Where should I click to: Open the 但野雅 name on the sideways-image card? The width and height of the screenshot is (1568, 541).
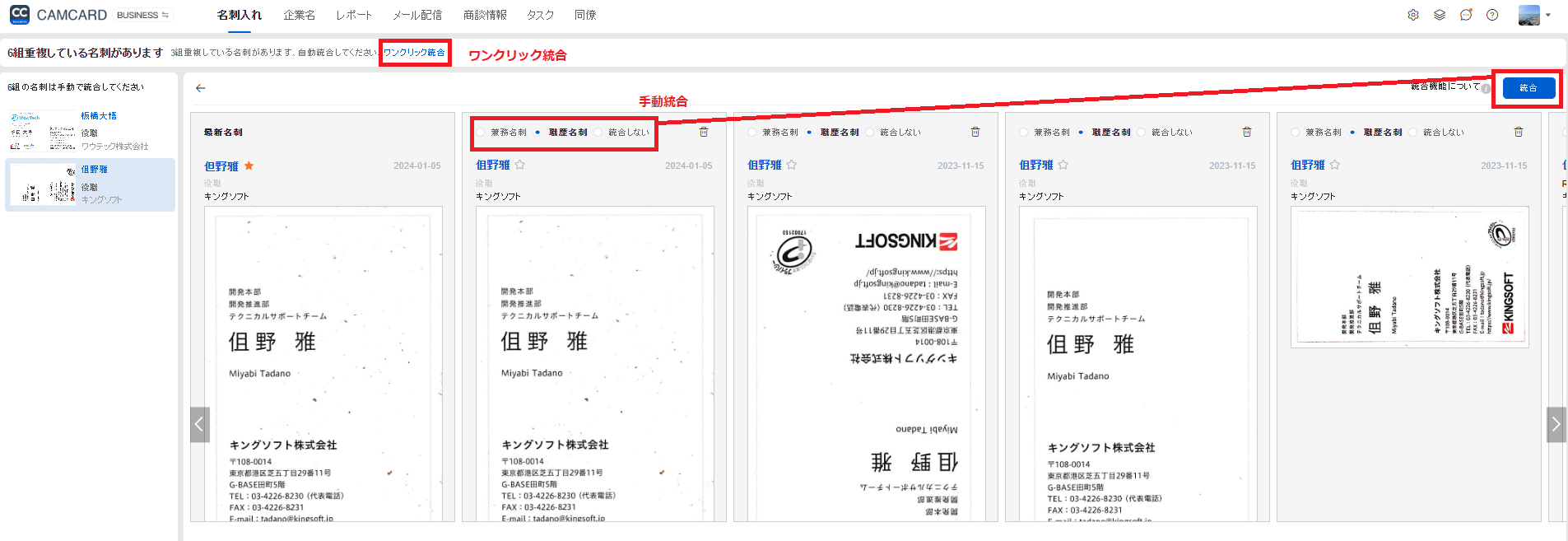[x=1308, y=166]
